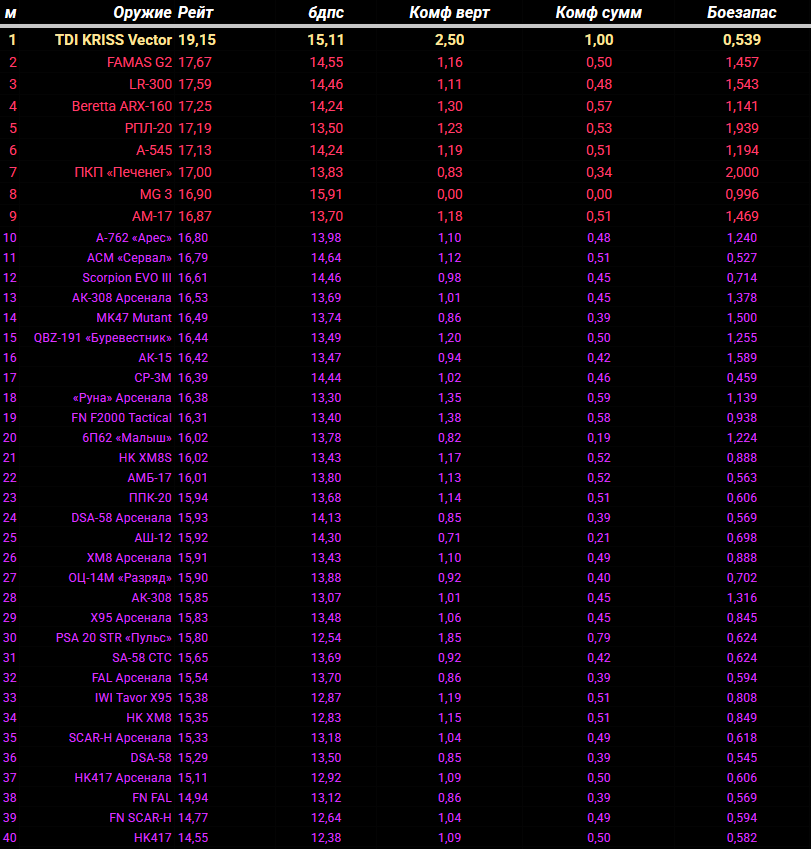The image size is (811, 849).
Task: Select the HK417 Арсенала weapon name
Action: pyautogui.click(x=123, y=779)
